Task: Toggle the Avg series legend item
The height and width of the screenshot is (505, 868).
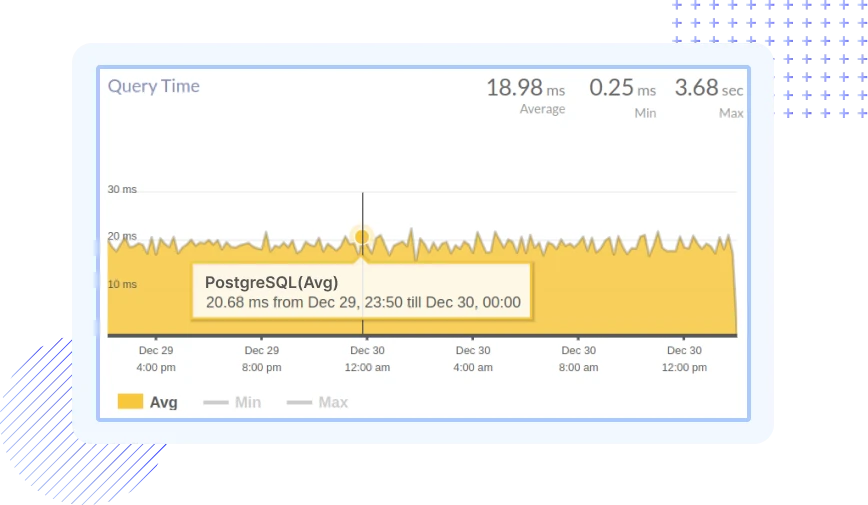Action: tap(148, 402)
